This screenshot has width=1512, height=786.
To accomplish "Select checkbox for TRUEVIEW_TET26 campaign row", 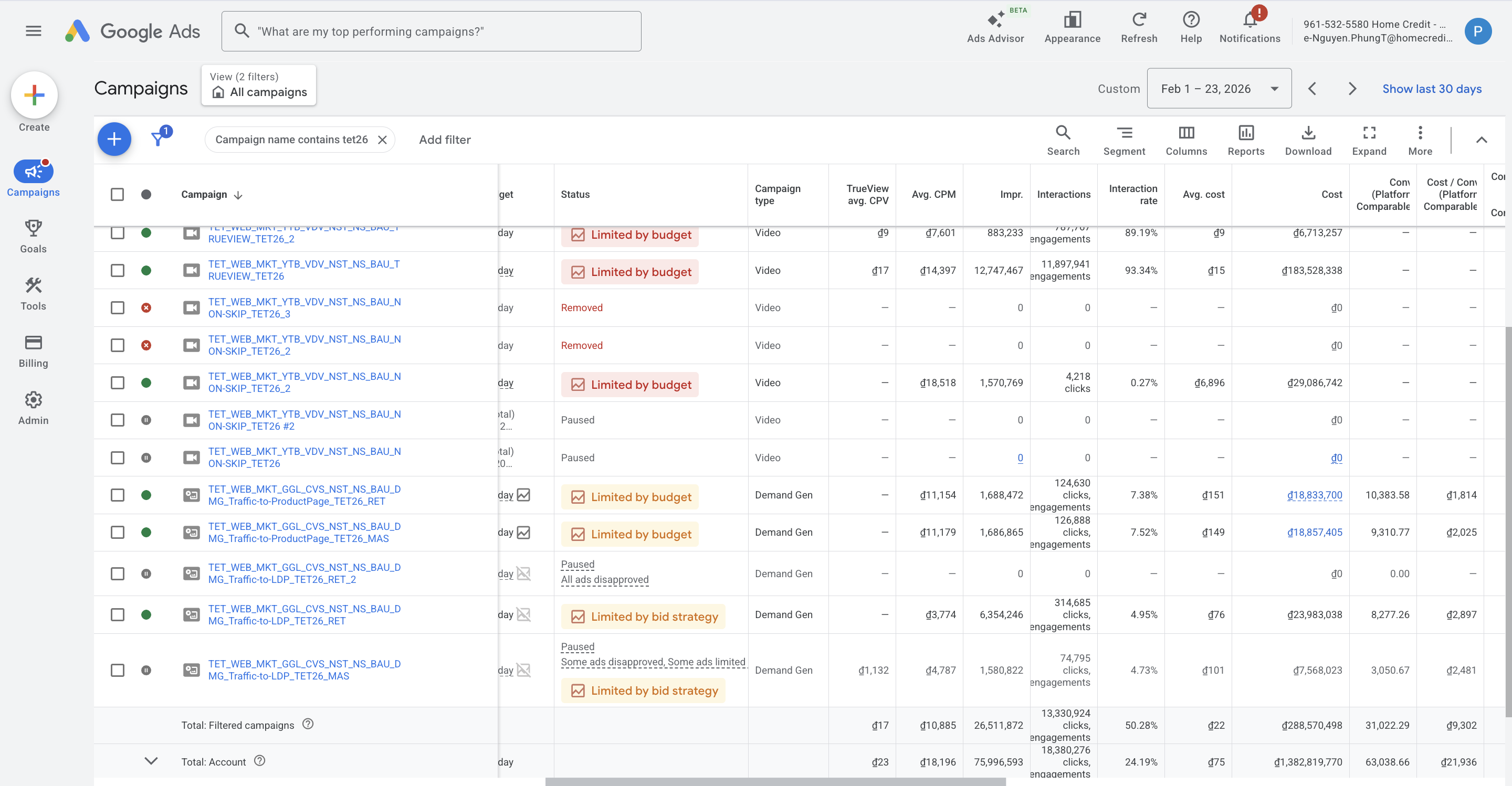I will point(118,270).
